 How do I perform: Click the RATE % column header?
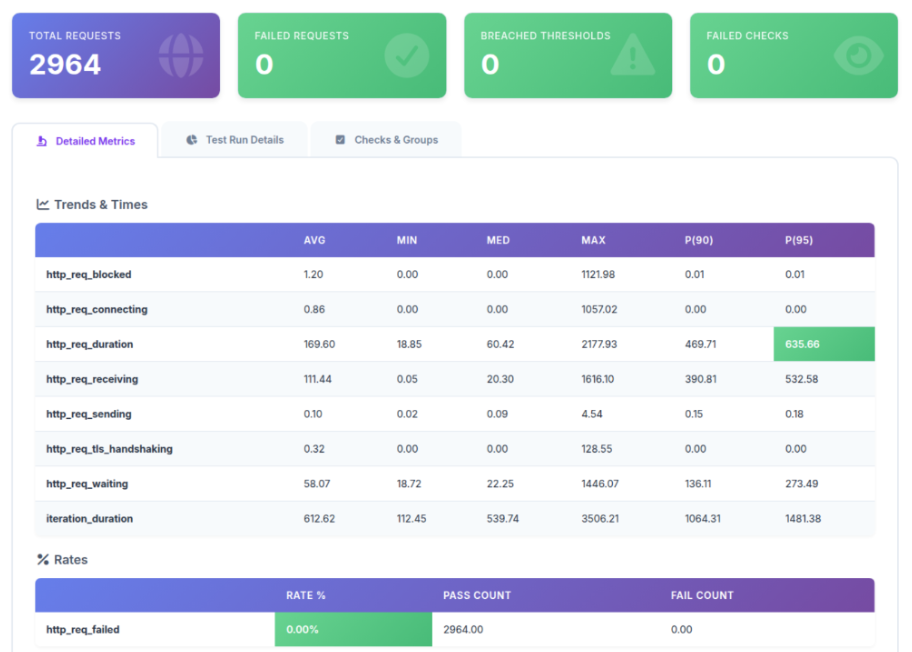click(306, 596)
